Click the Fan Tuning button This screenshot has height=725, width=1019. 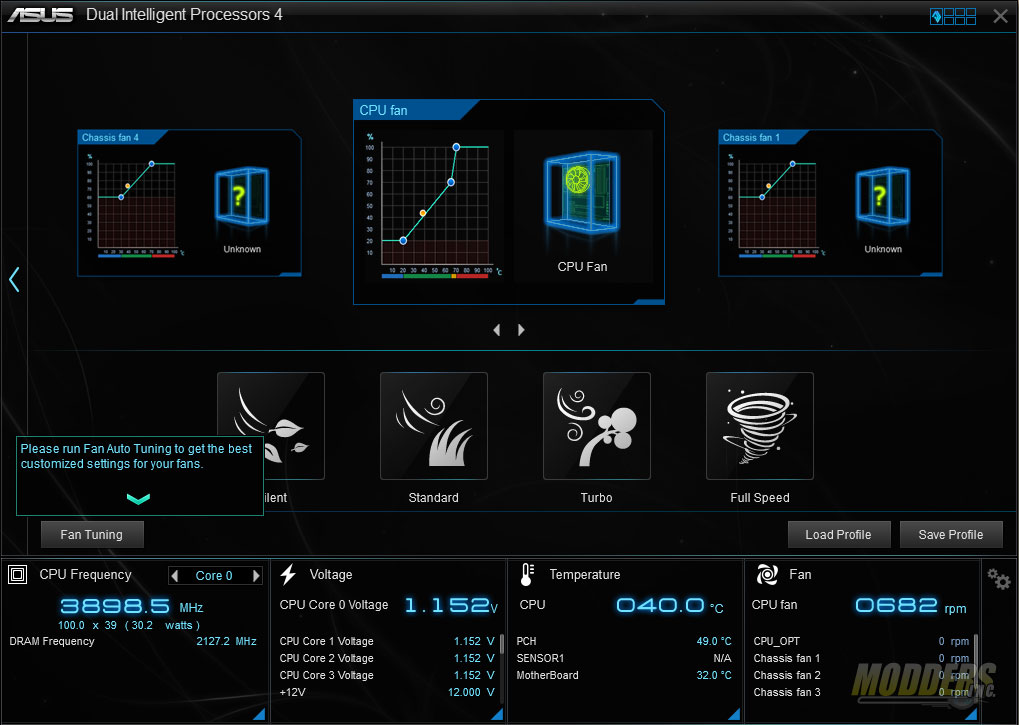pyautogui.click(x=92, y=535)
